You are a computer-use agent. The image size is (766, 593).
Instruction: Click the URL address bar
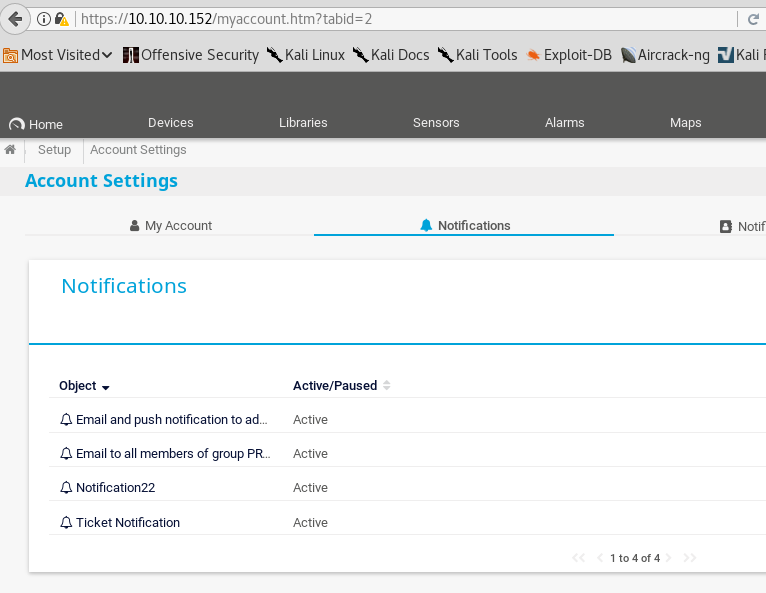(400, 19)
